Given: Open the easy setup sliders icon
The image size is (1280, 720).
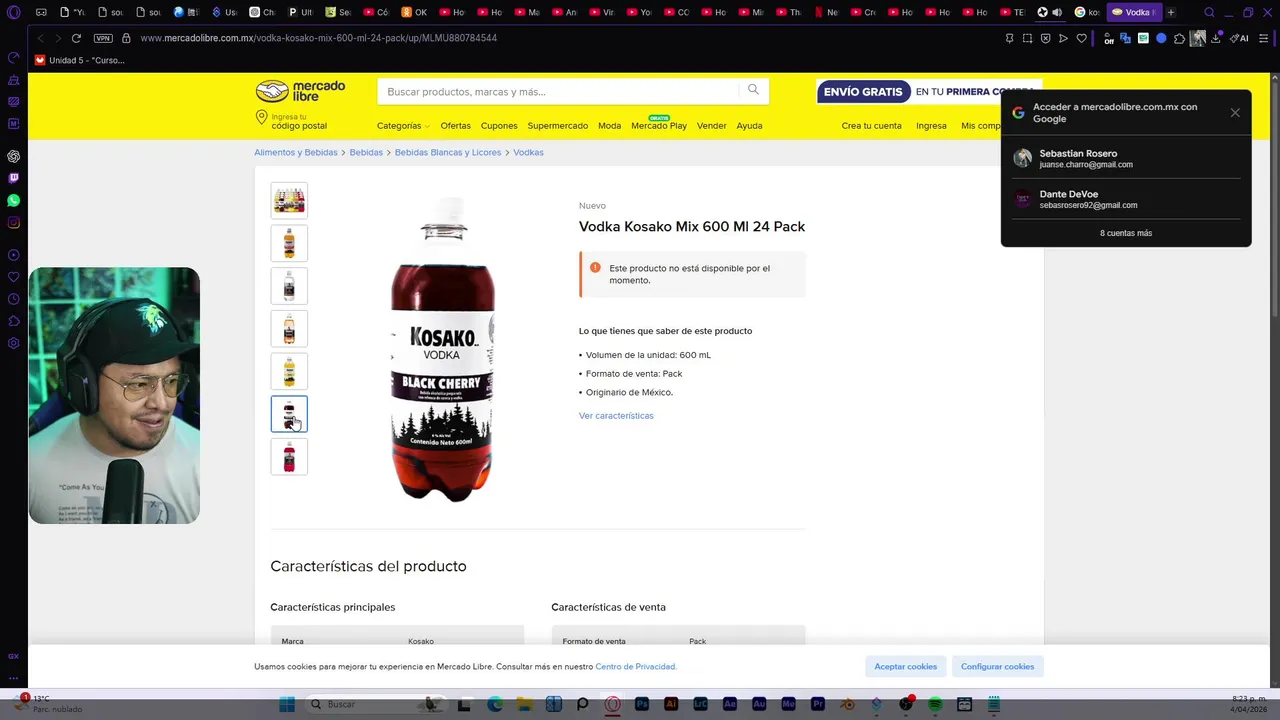Looking at the screenshot, I should (x=1265, y=38).
